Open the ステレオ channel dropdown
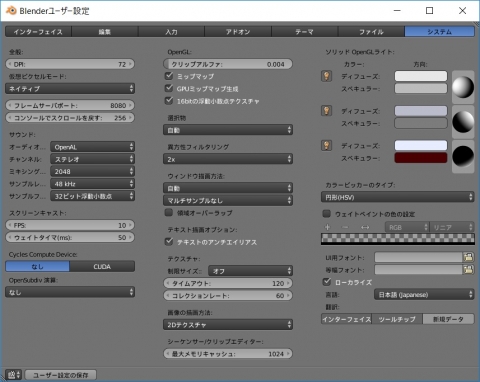The width and height of the screenshot is (480, 382). 93,159
